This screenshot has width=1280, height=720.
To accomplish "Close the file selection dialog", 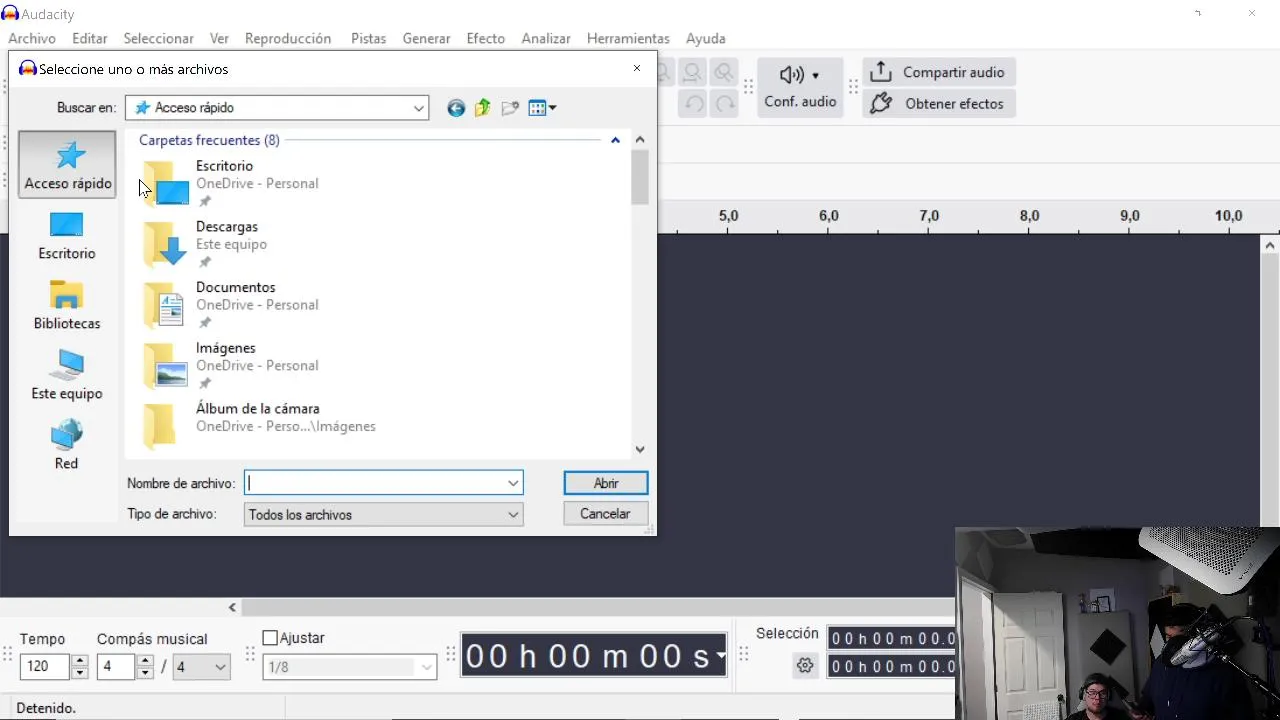I will [637, 68].
